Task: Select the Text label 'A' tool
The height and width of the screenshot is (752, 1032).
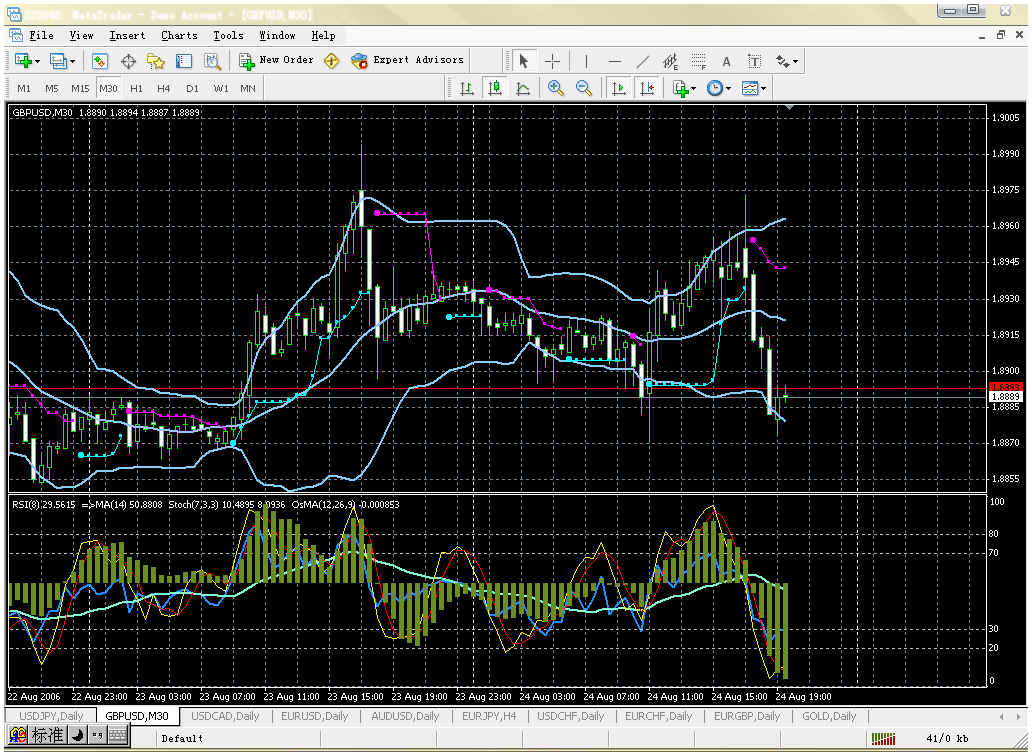Action: pos(726,61)
